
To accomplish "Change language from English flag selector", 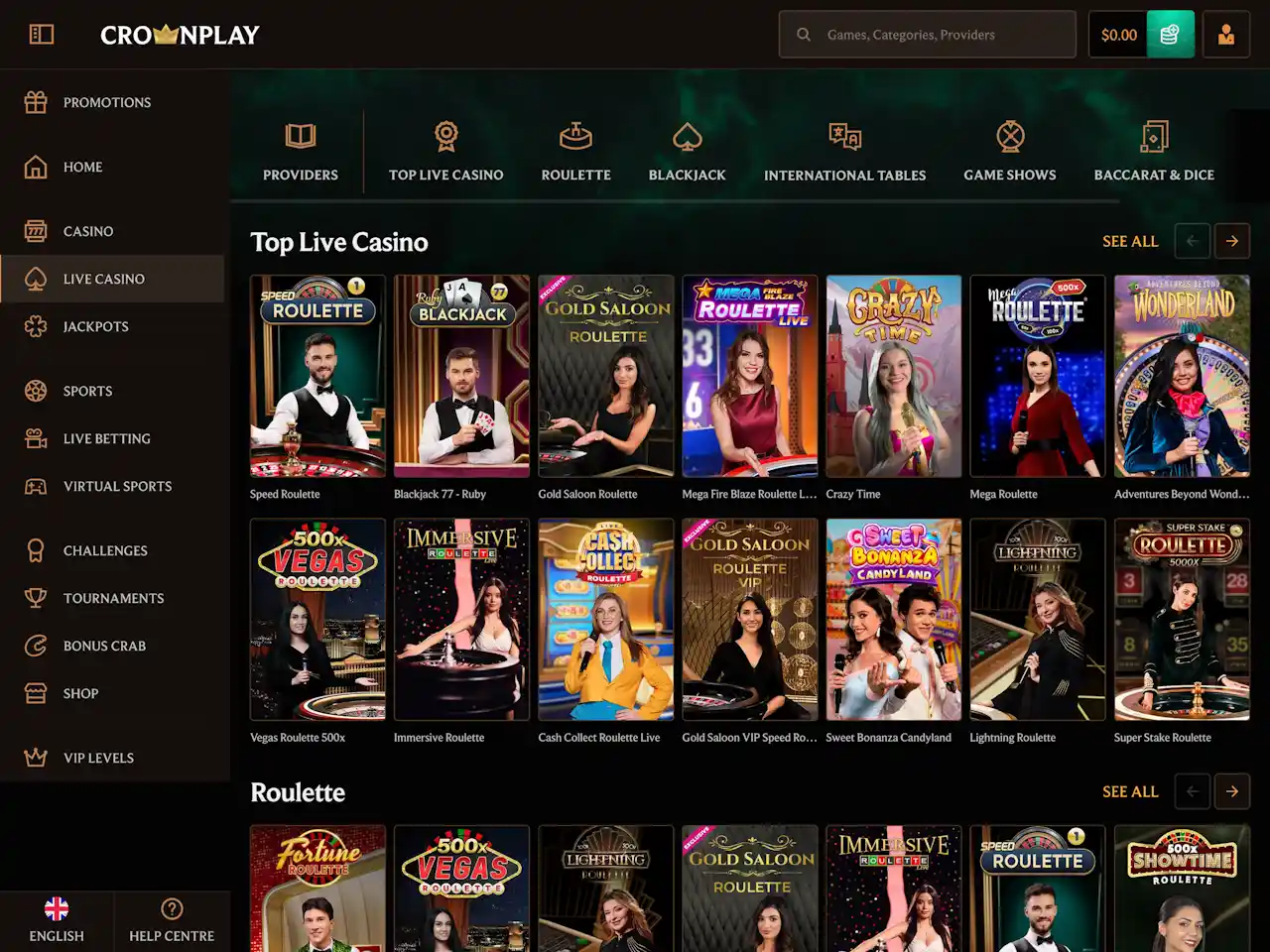I will click(57, 919).
